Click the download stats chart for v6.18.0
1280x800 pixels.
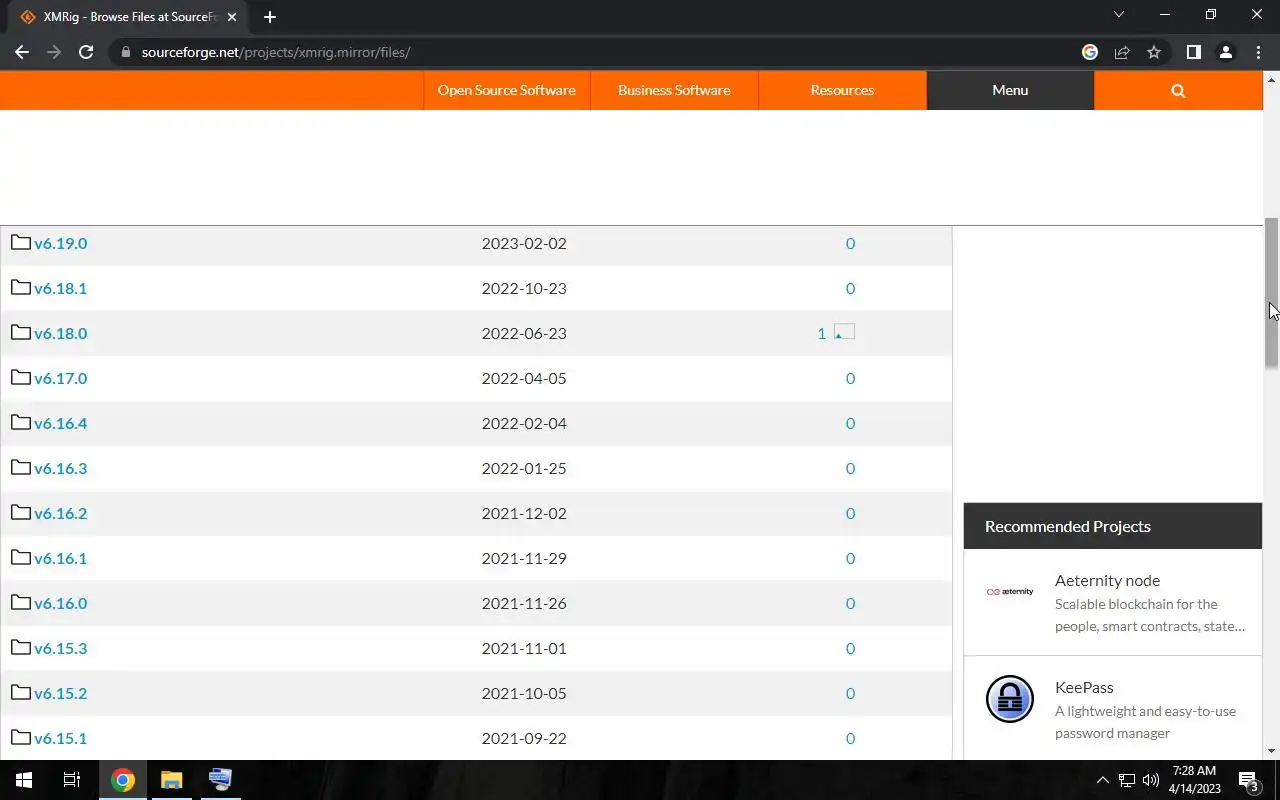click(x=844, y=332)
